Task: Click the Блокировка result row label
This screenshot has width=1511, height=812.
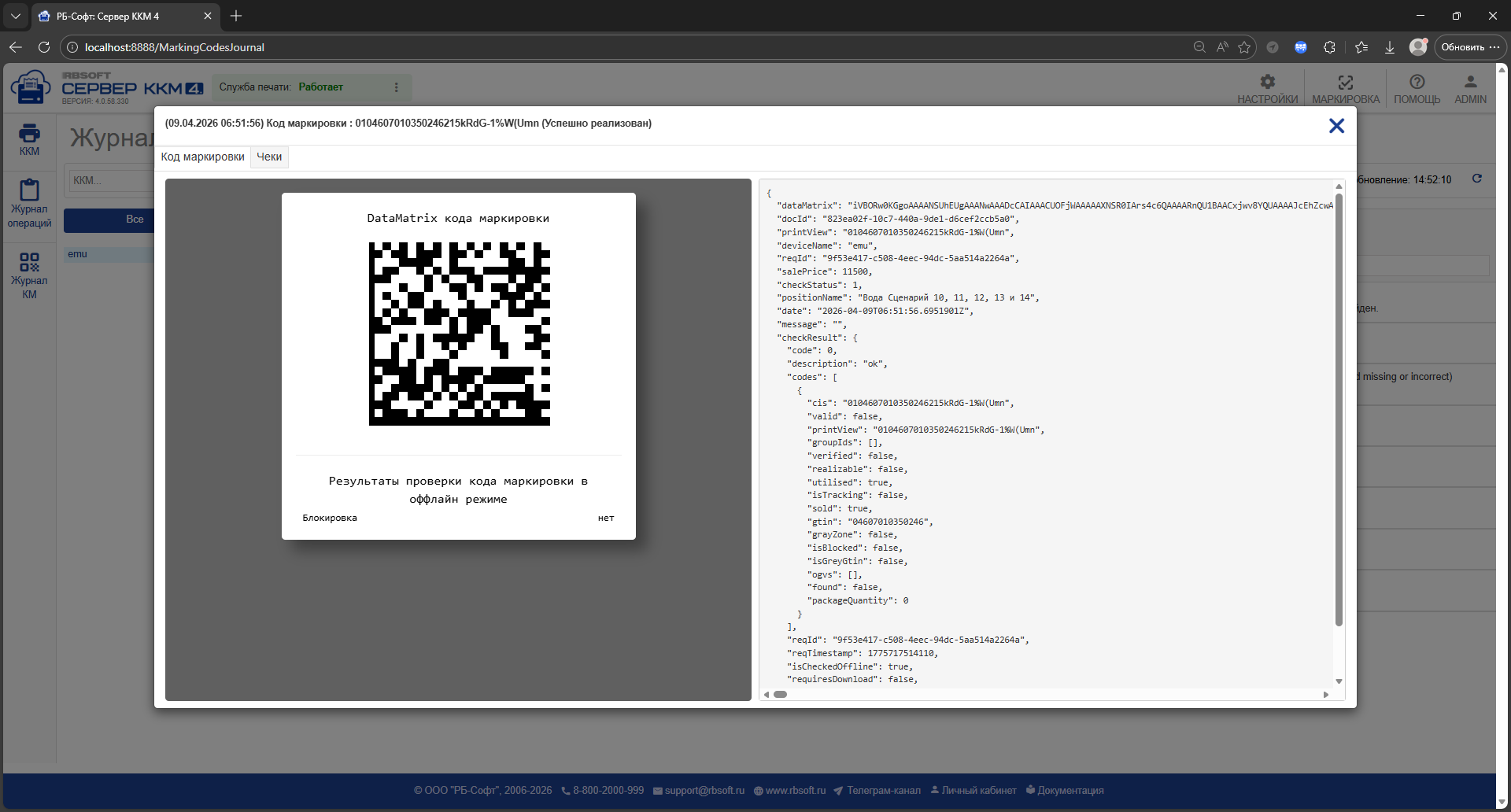Action: (x=330, y=518)
